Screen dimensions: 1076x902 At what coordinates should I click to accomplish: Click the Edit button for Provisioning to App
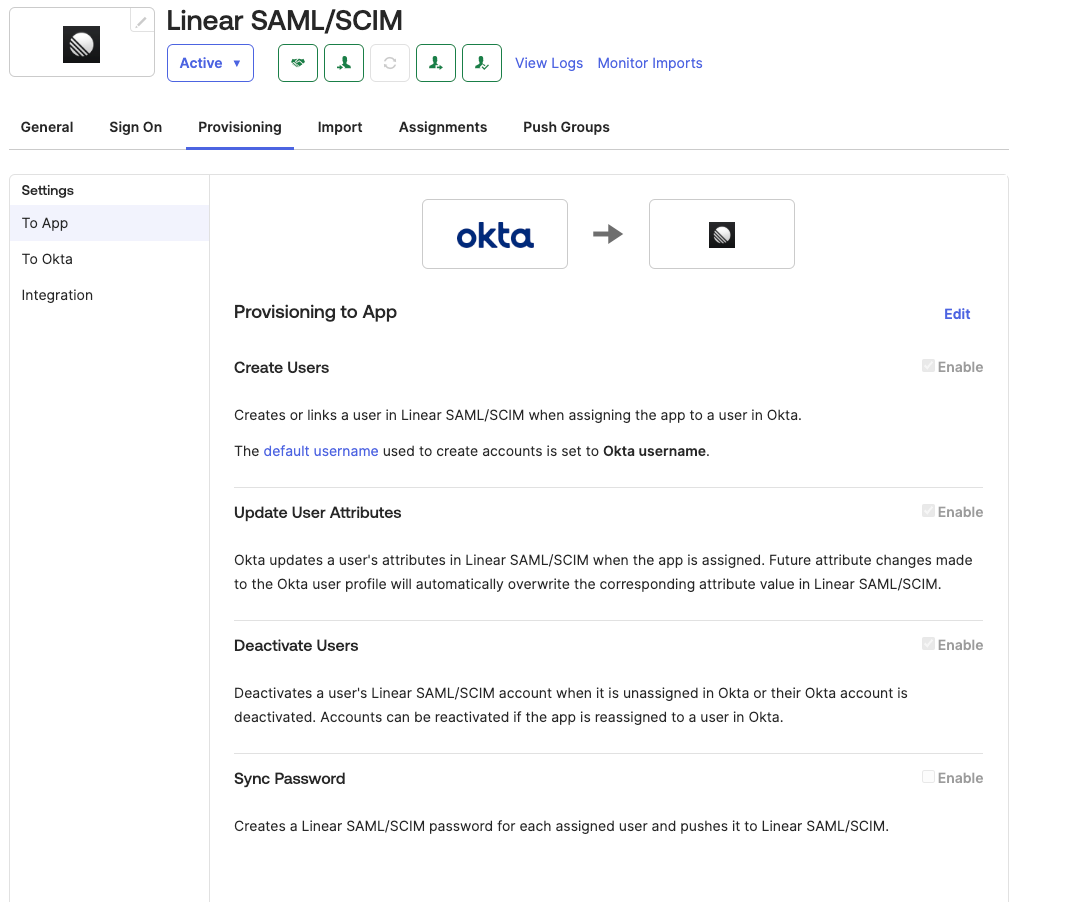(956, 313)
